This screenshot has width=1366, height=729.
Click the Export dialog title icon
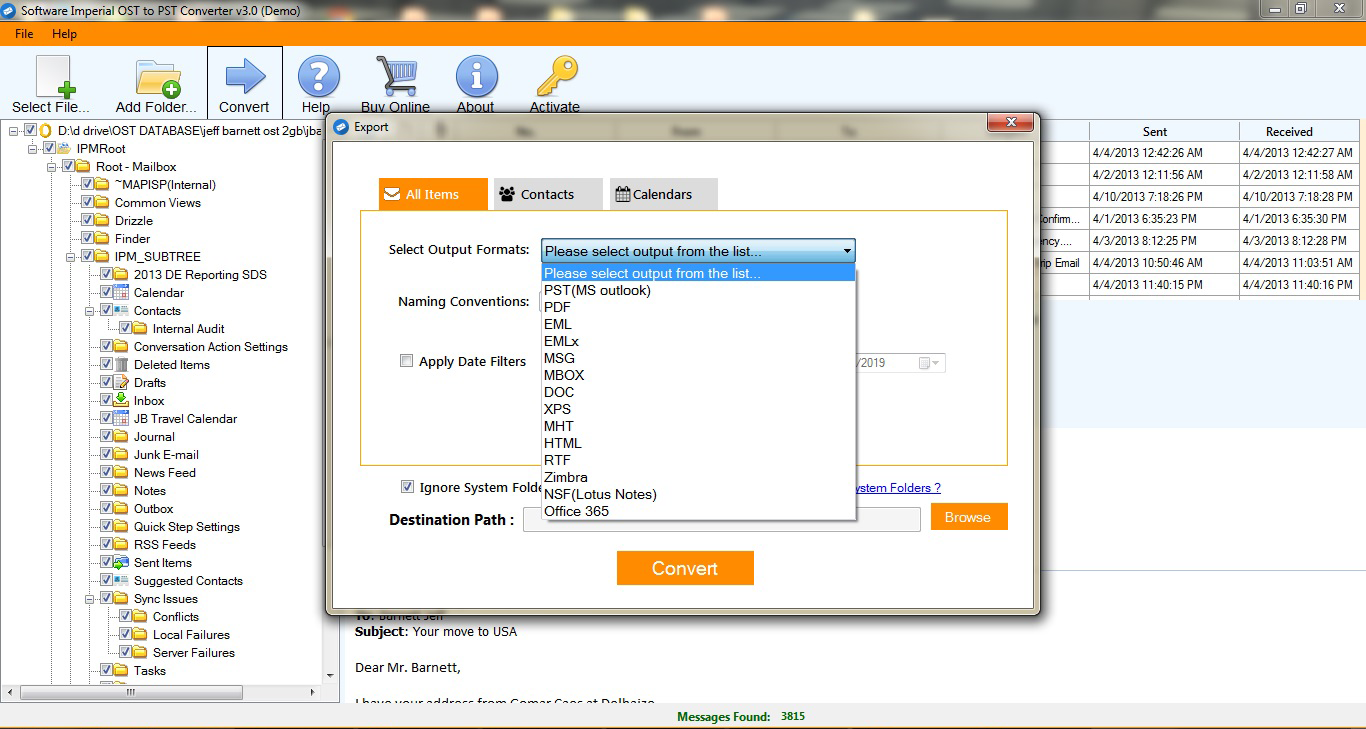point(341,127)
